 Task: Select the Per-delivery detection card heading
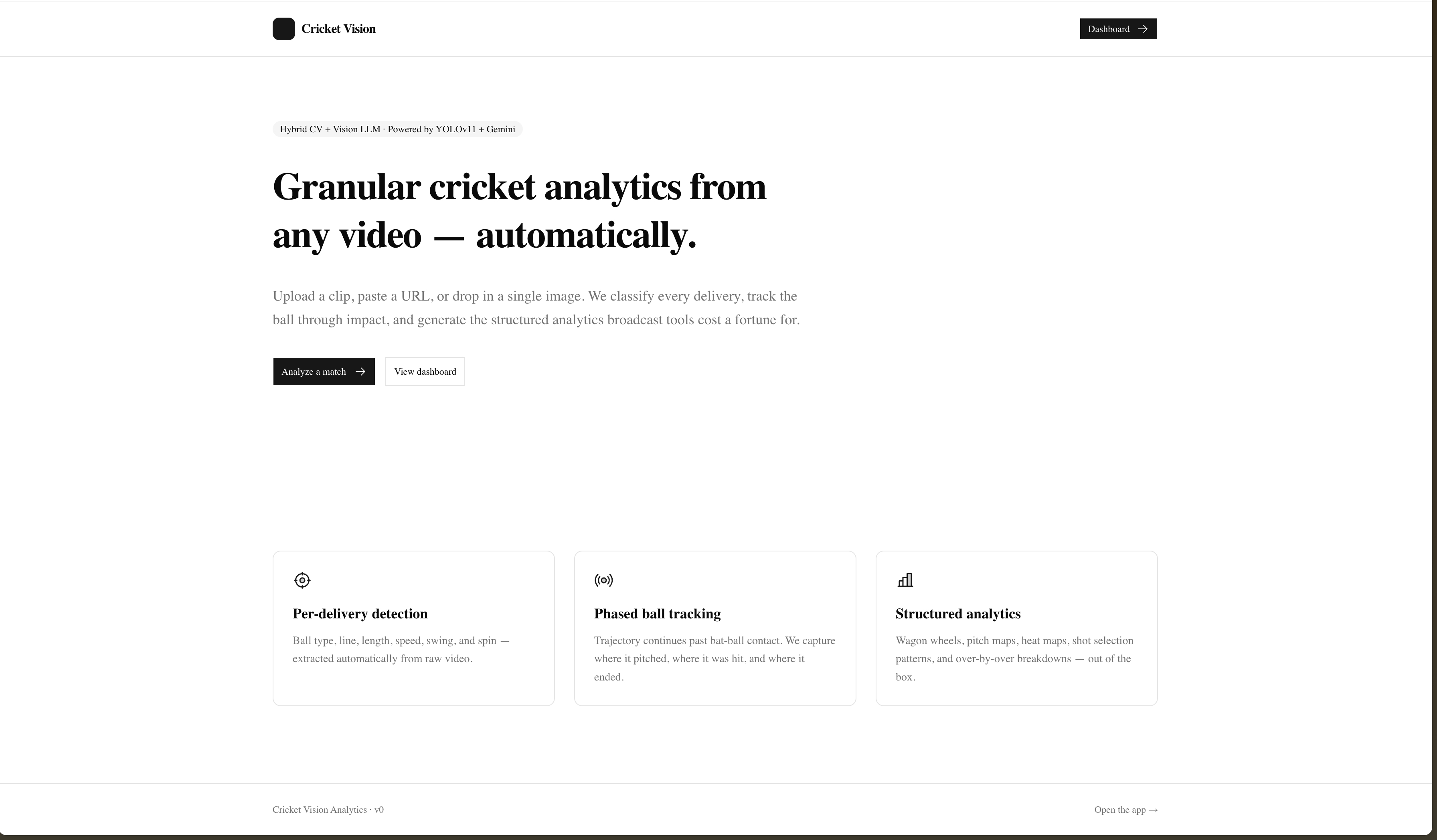pos(360,614)
